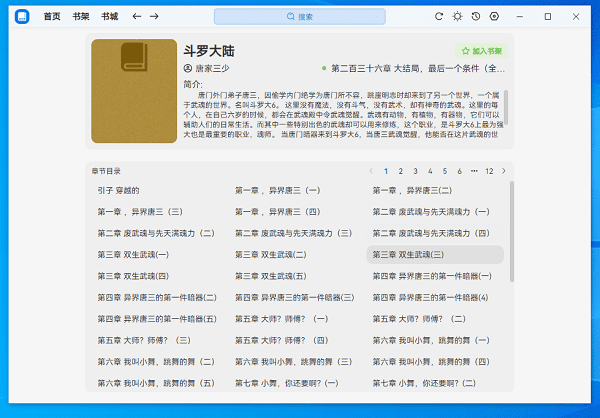Open highlighted 第三章 双生武魂(三)
Viewport: 600px width, 418px height.
pos(435,255)
